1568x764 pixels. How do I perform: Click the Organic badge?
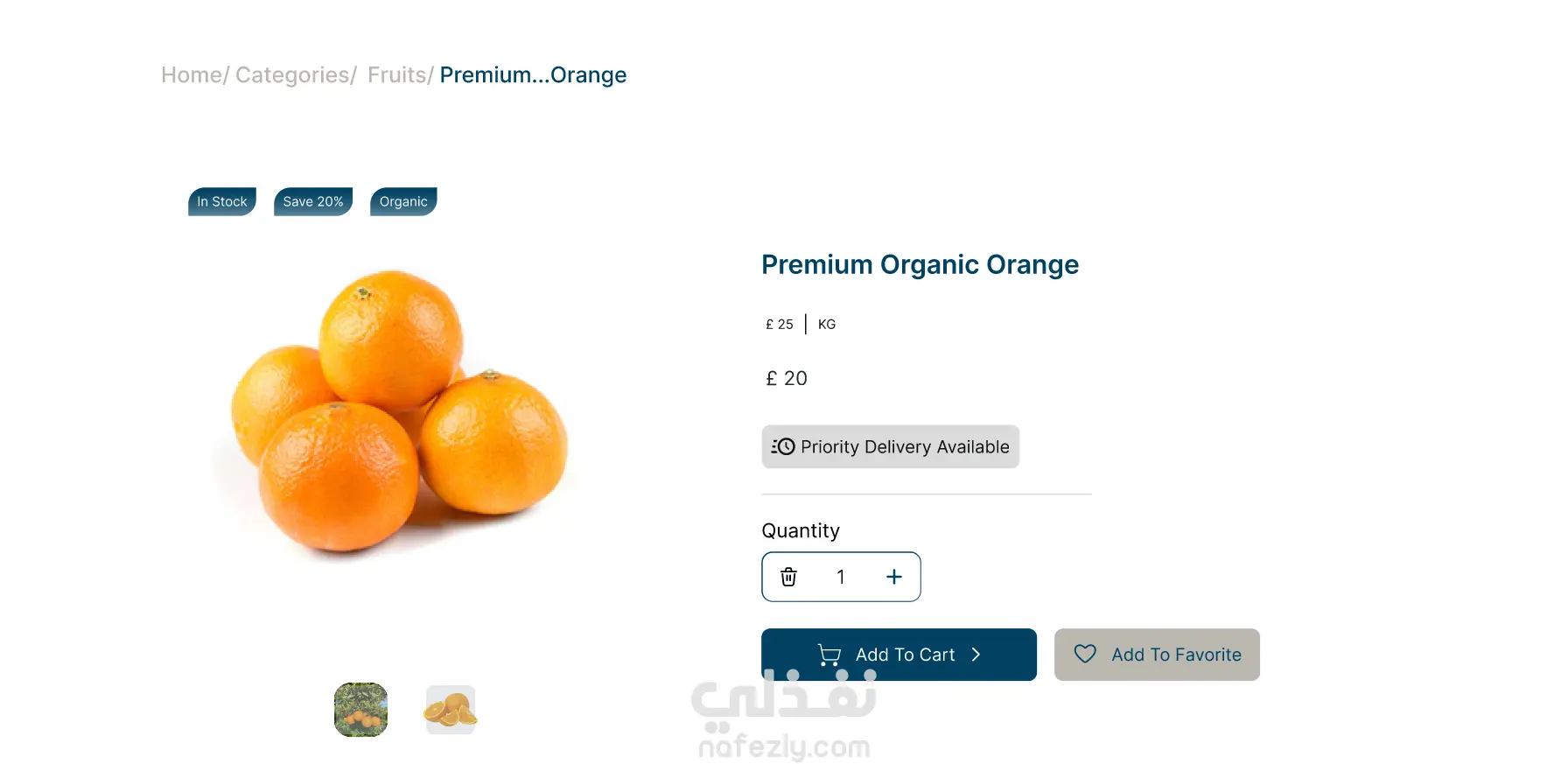click(x=403, y=202)
